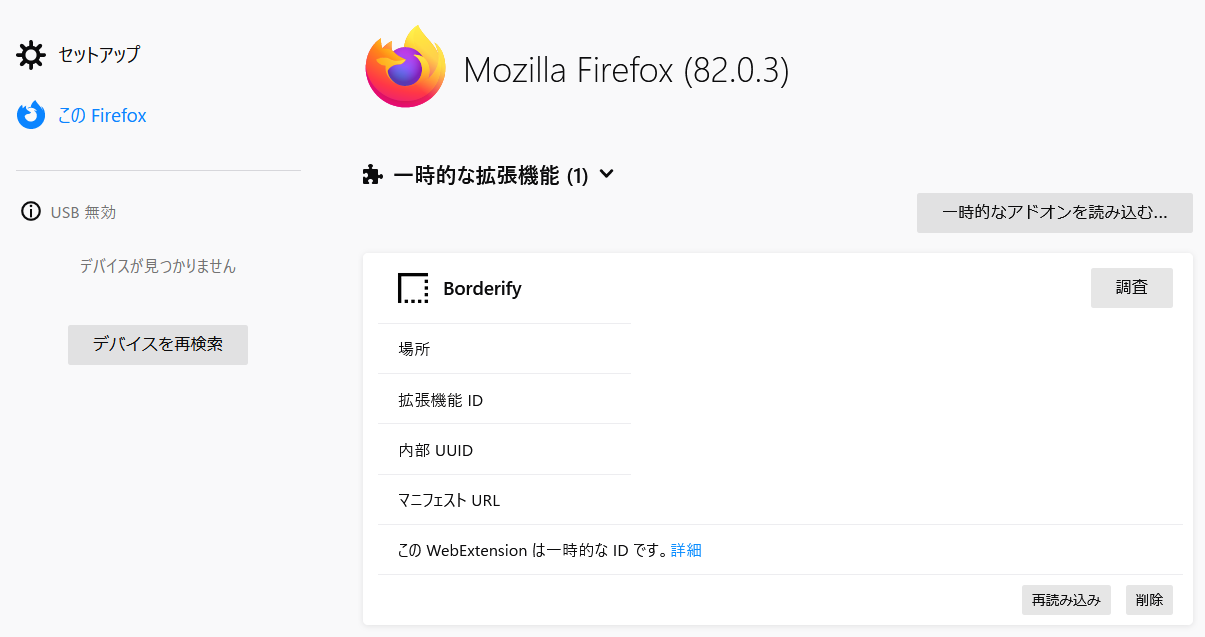This screenshot has width=1205, height=637.
Task: Click the blue Firefox sidebar icon
Action: 31,115
